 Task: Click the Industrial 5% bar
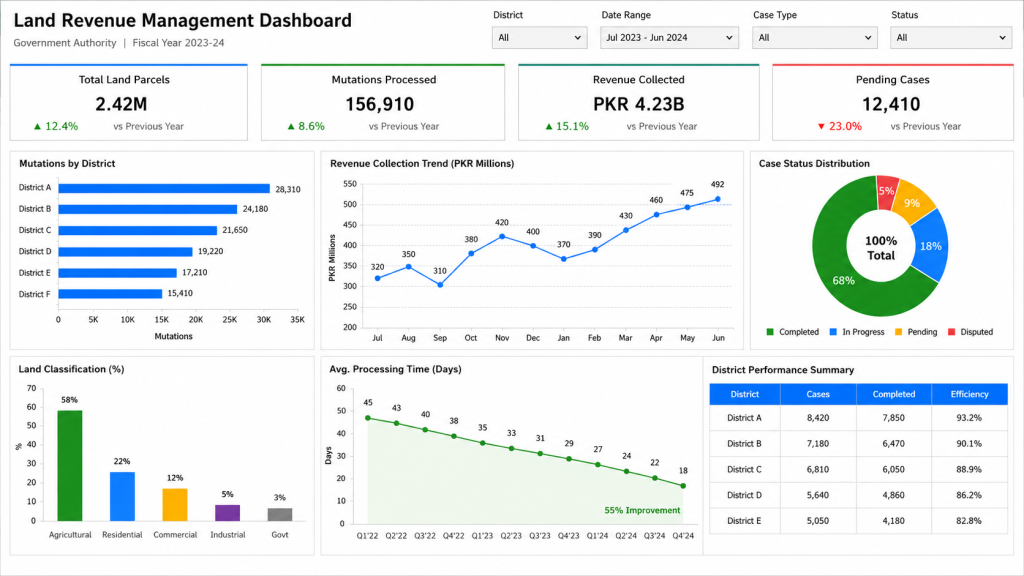pyautogui.click(x=227, y=513)
